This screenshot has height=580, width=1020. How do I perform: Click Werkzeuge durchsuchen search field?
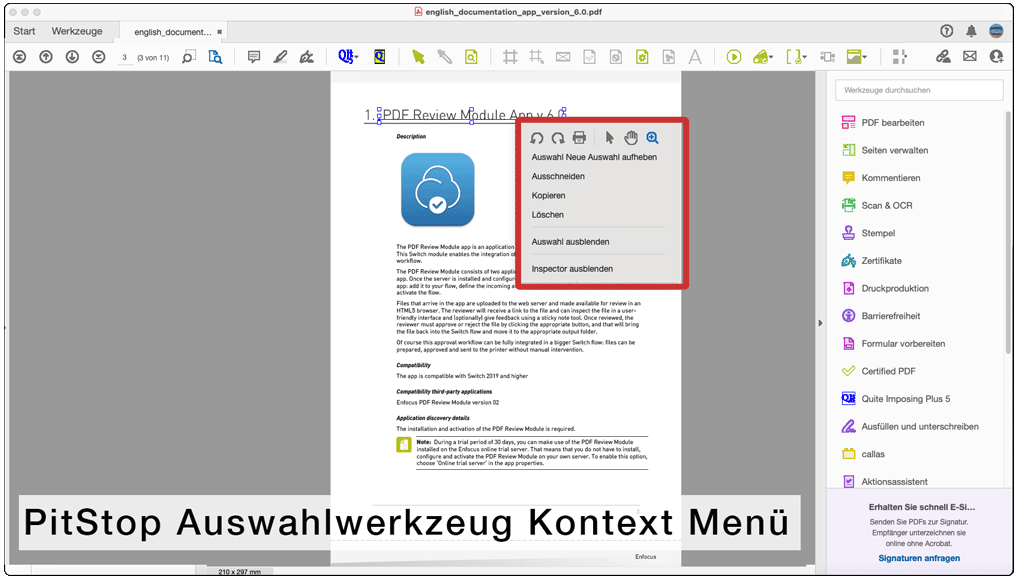click(919, 90)
